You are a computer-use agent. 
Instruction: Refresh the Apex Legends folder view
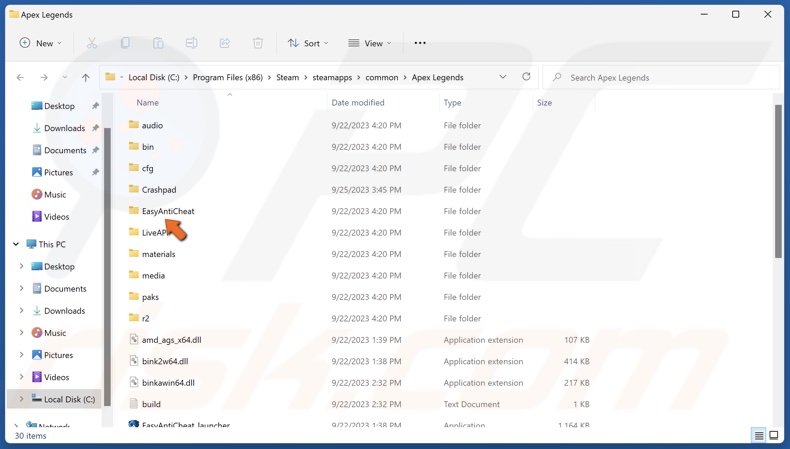click(526, 77)
